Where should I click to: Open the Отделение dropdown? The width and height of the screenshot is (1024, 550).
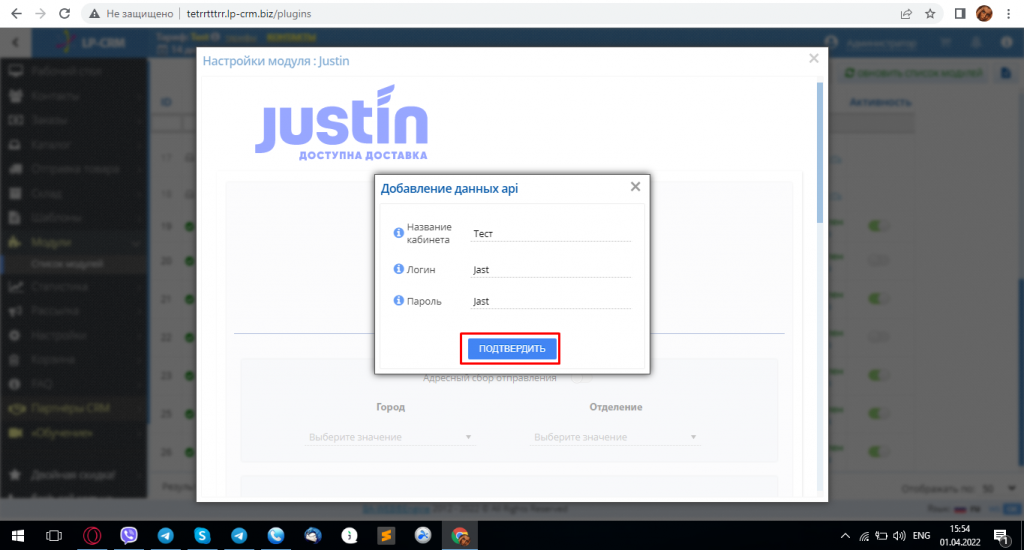coord(615,437)
